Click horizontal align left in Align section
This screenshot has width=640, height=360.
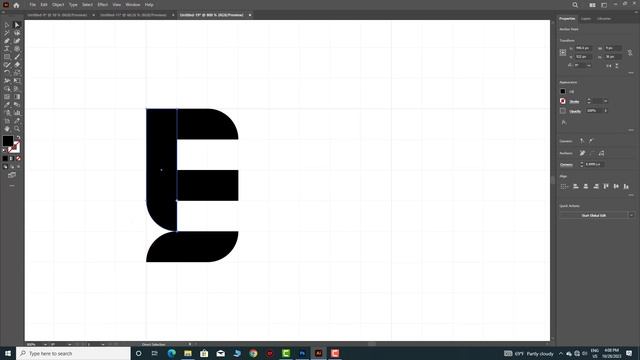576,187
